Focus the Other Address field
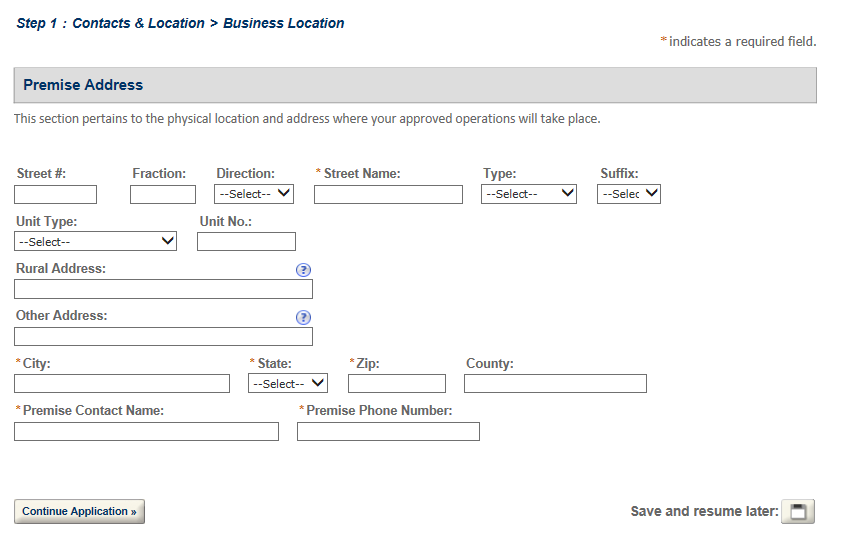 (x=163, y=337)
